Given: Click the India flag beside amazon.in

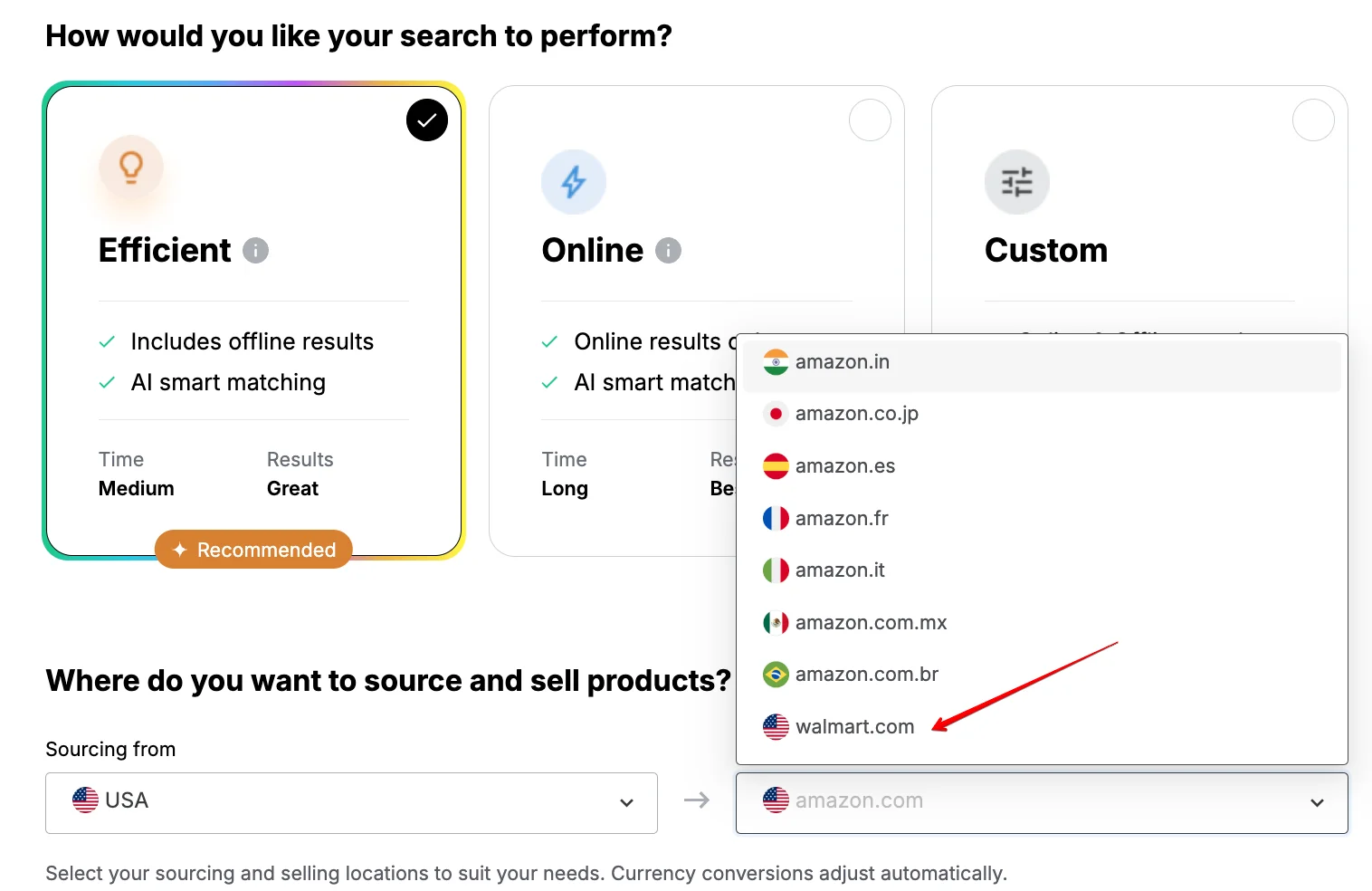Looking at the screenshot, I should (776, 362).
